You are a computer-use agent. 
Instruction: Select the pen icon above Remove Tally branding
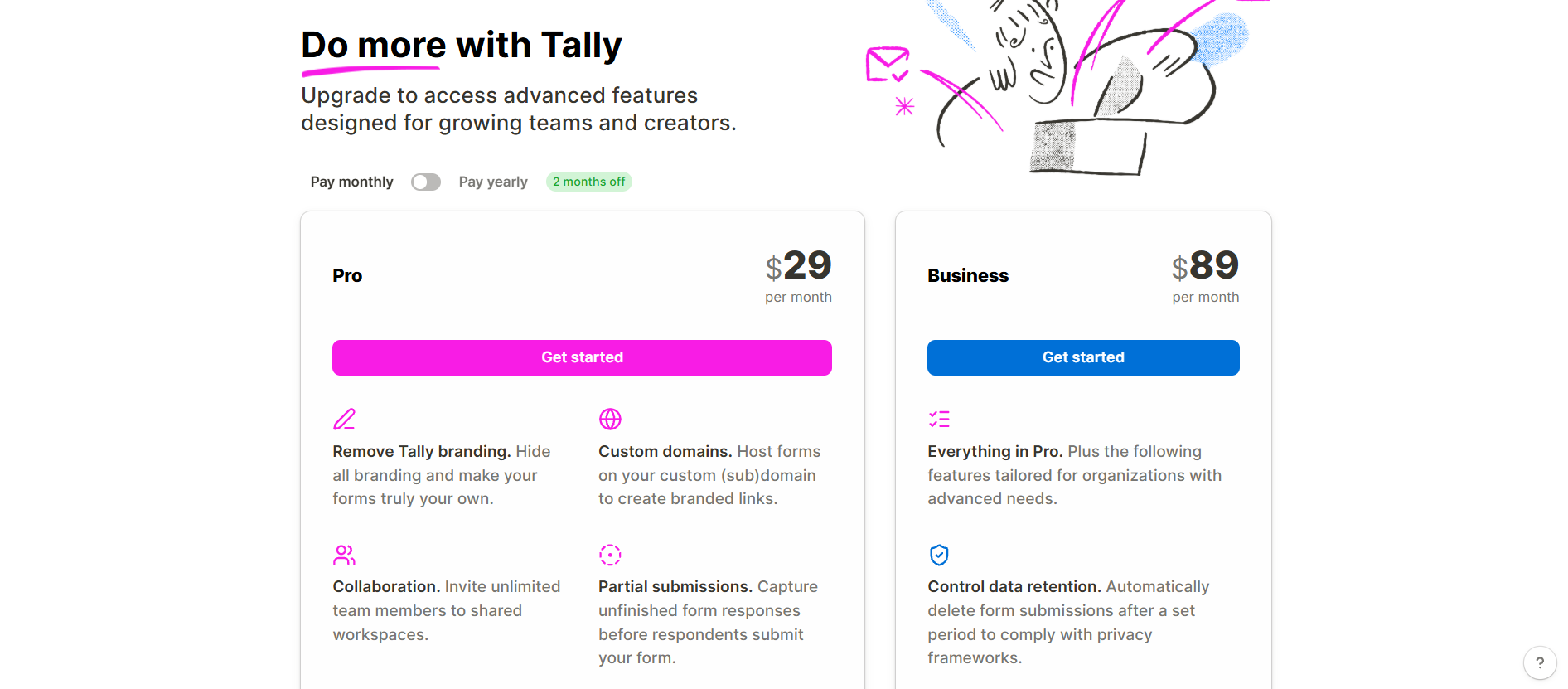coord(344,419)
